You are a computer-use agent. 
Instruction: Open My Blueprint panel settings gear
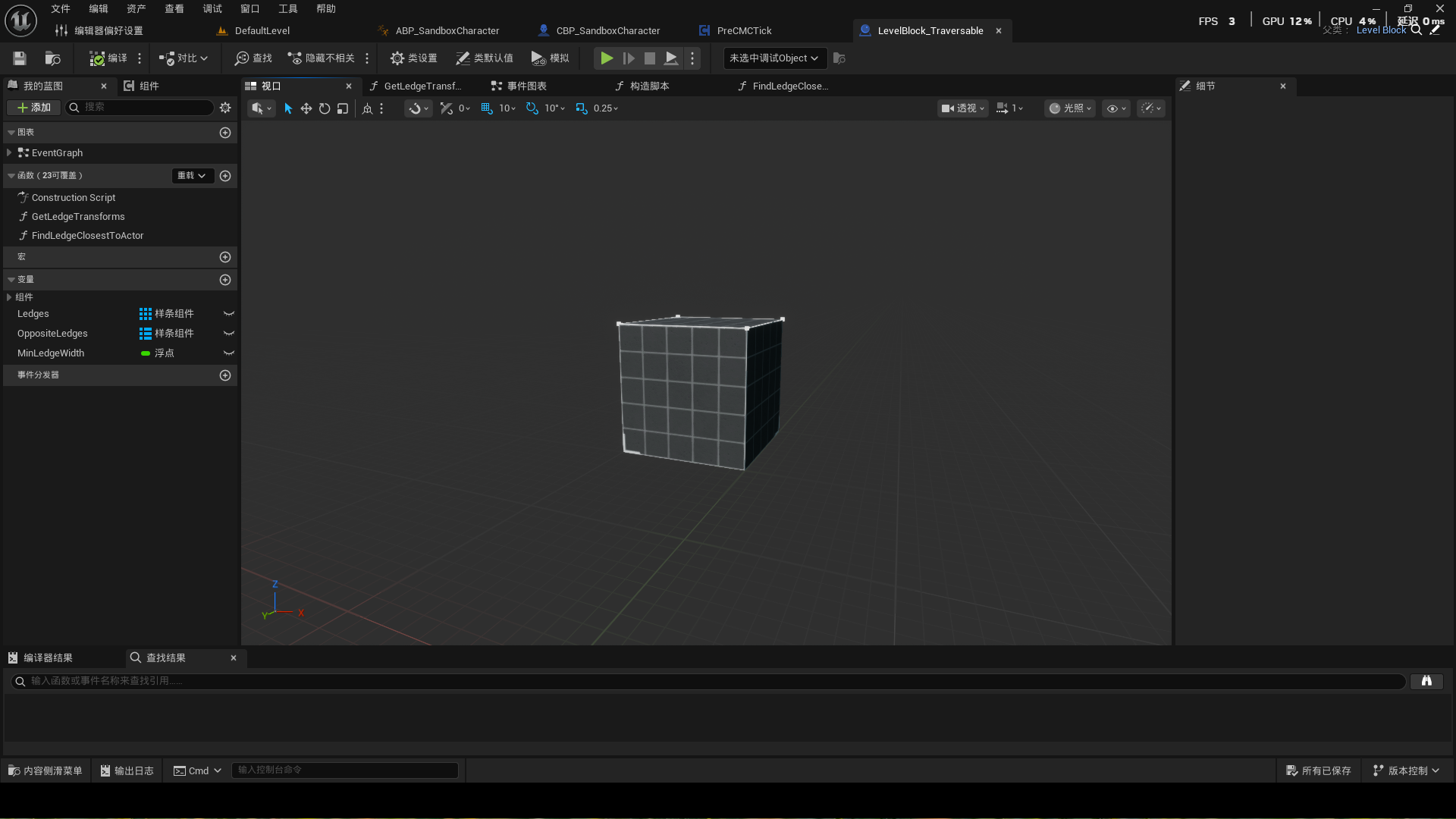pos(225,108)
